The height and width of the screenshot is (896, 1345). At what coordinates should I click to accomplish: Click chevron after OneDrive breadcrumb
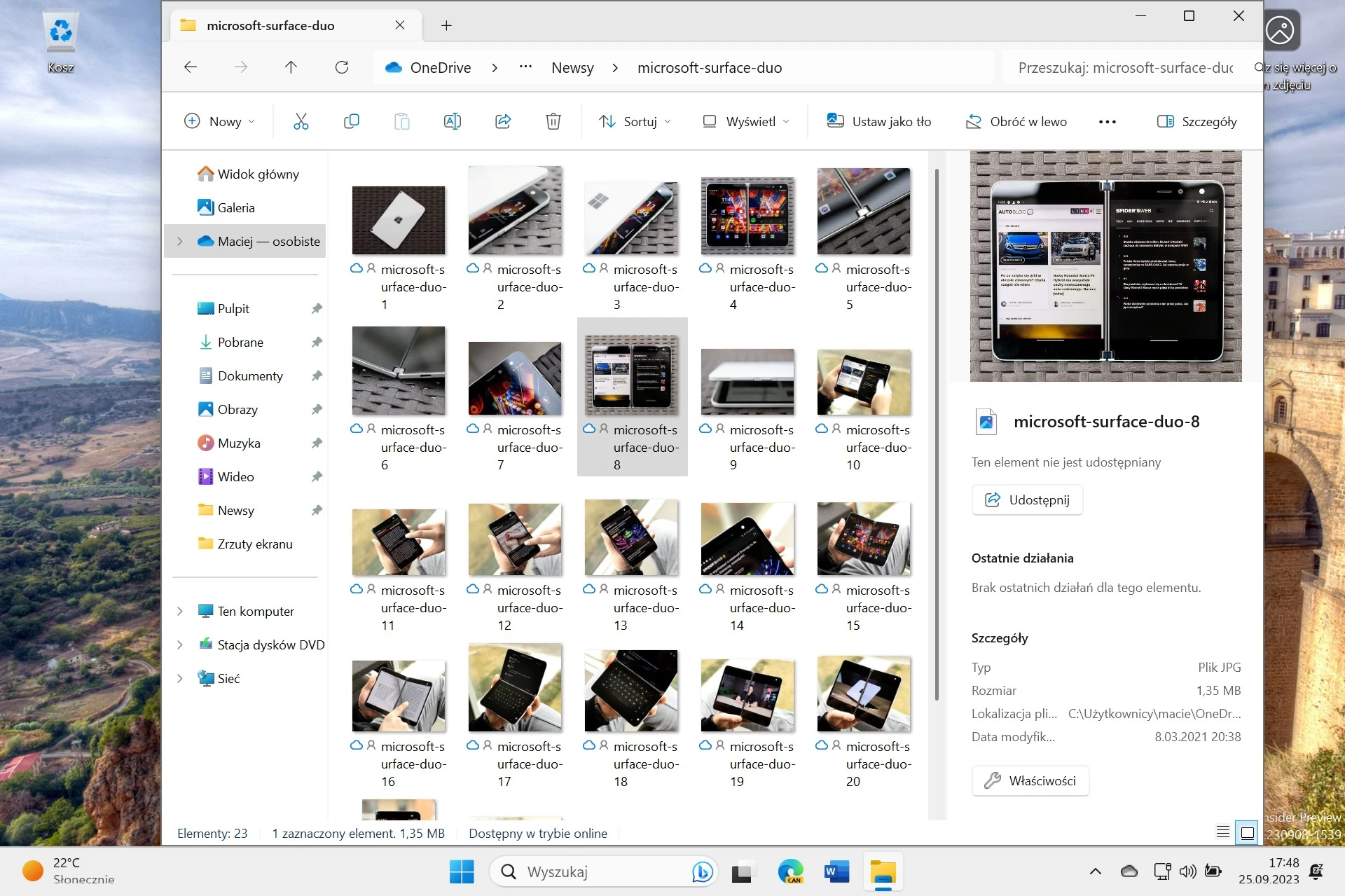495,67
